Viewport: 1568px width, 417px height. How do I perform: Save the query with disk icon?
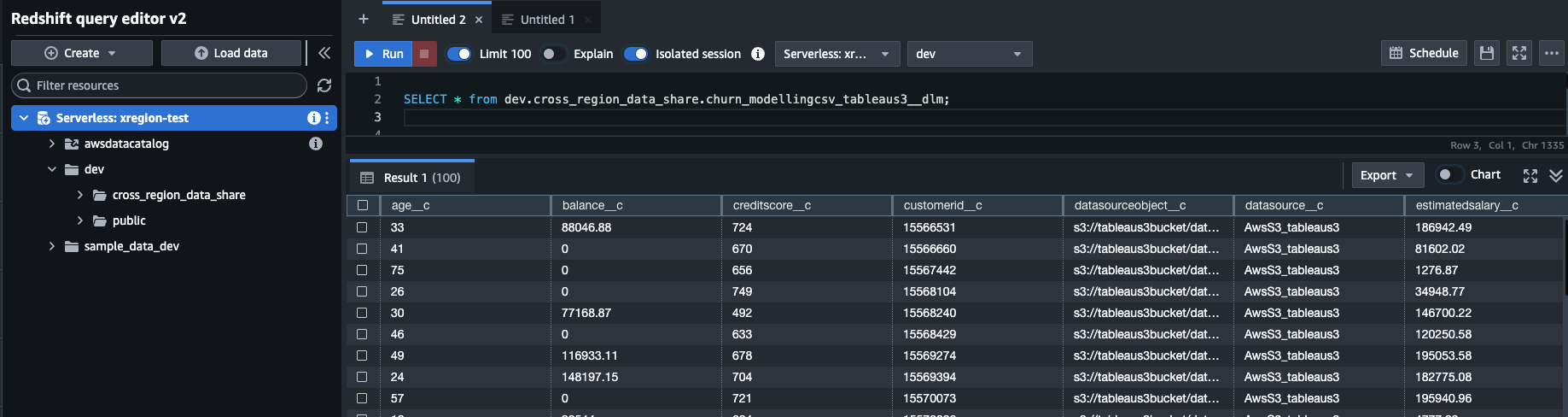click(x=1487, y=53)
